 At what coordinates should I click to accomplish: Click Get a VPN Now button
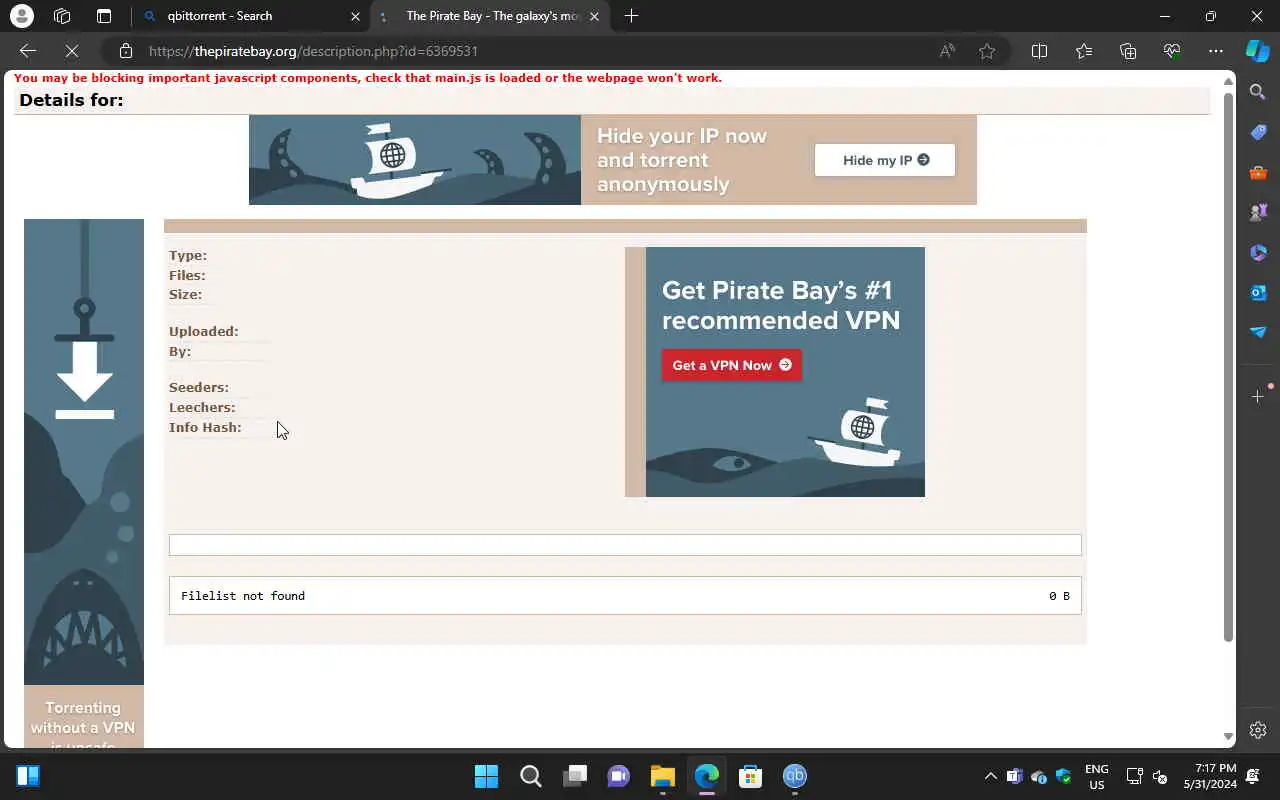(x=731, y=365)
